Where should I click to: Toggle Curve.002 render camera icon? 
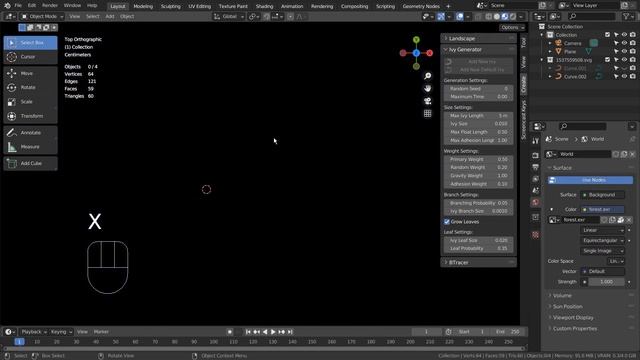(633, 76)
